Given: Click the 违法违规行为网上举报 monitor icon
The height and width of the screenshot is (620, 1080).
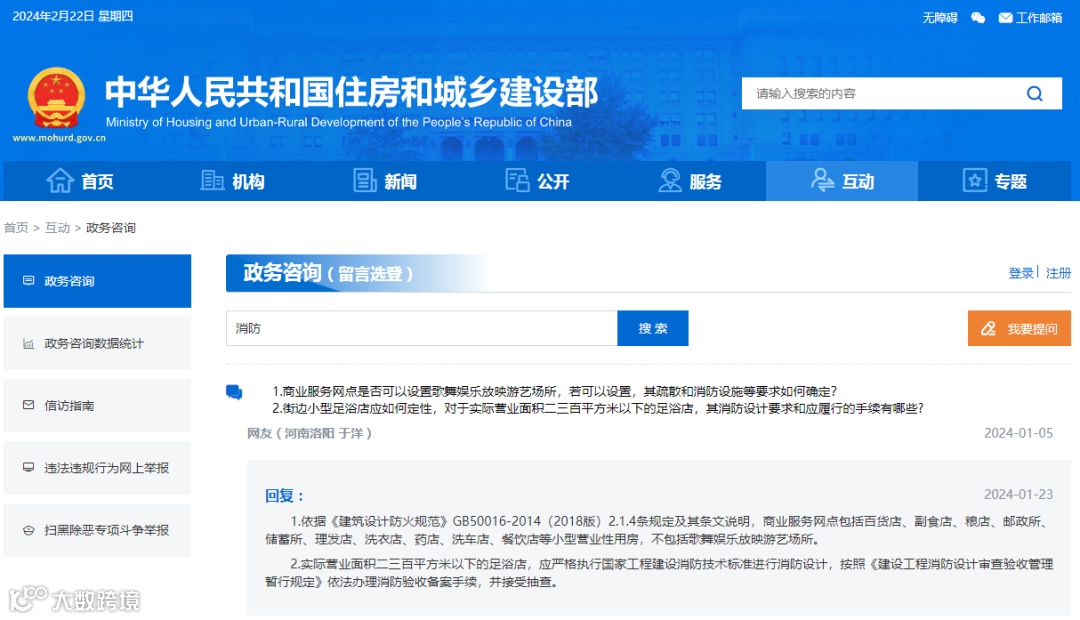Looking at the screenshot, I should (28, 467).
